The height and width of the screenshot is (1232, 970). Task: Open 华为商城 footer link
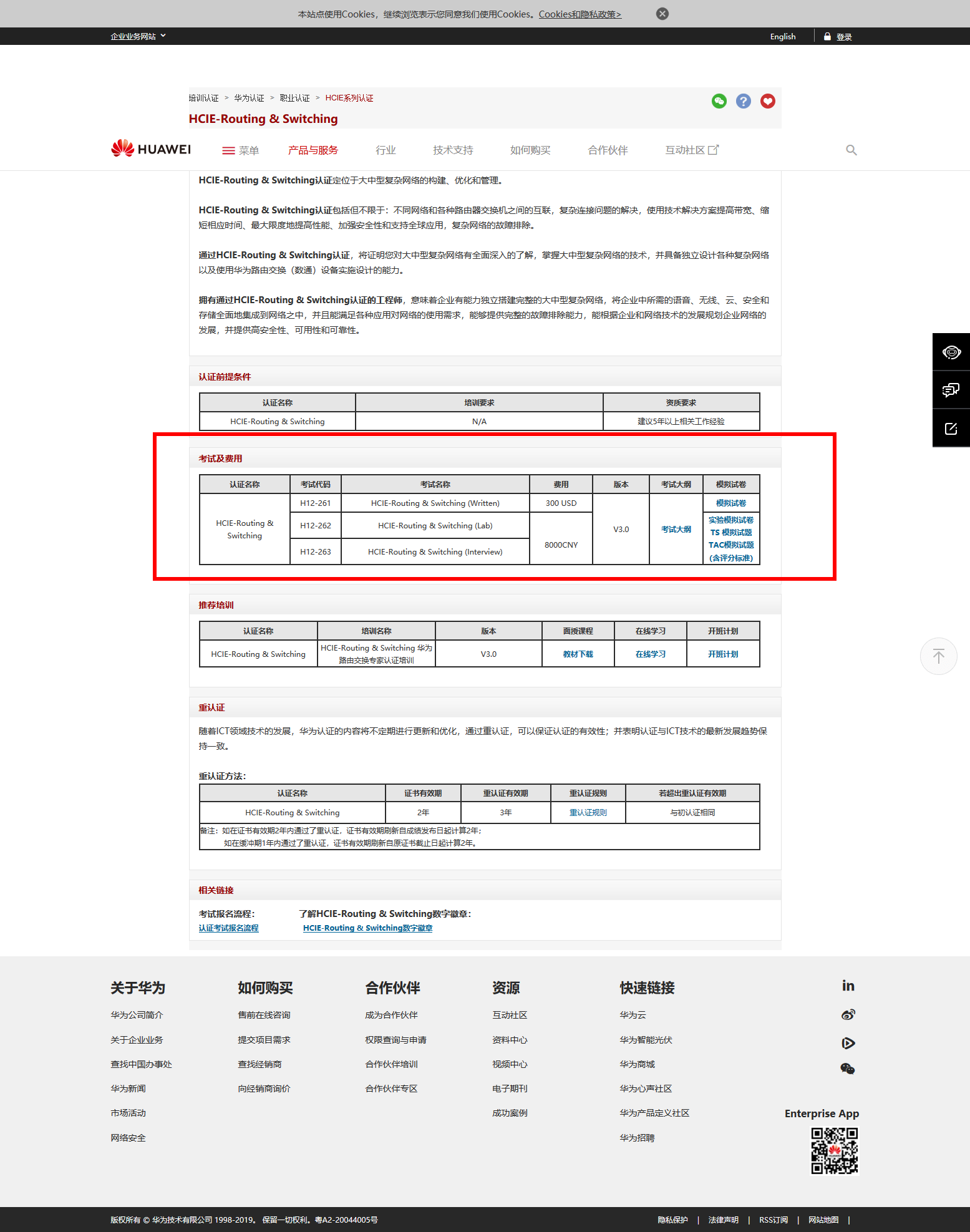[x=638, y=1065]
